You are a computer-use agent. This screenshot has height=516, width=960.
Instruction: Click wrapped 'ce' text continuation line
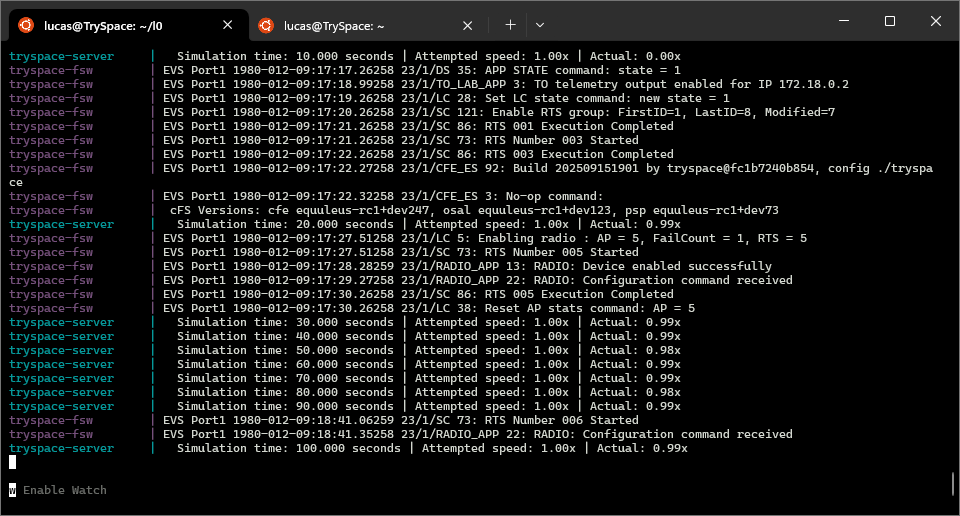tap(16, 182)
